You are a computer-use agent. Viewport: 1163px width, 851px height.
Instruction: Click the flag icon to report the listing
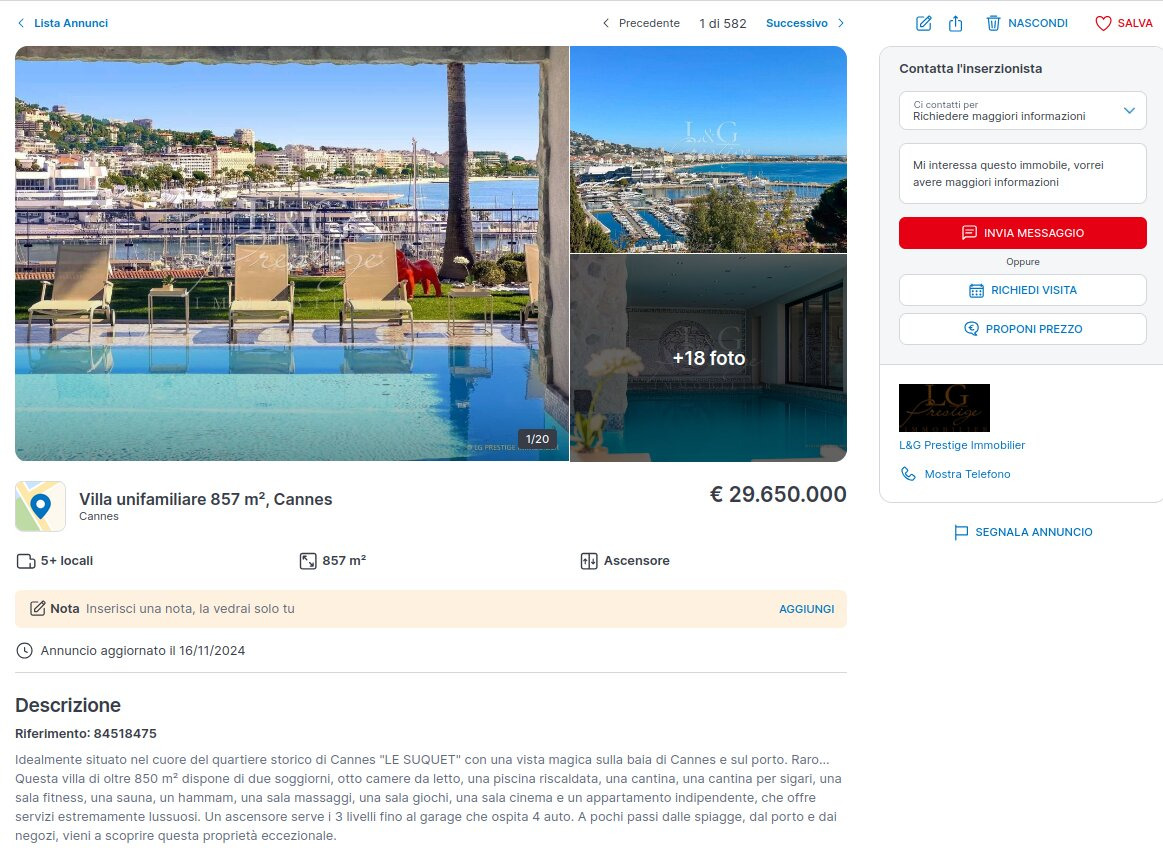coord(961,532)
